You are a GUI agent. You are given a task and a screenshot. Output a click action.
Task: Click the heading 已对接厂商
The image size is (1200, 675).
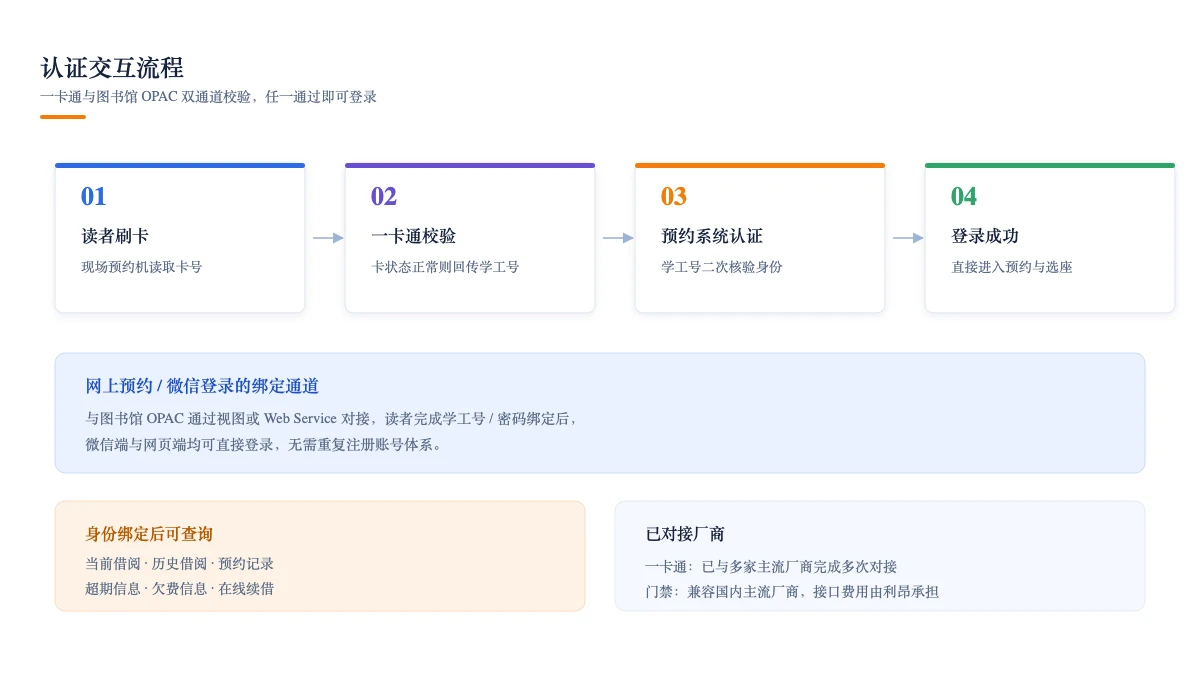coord(685,534)
